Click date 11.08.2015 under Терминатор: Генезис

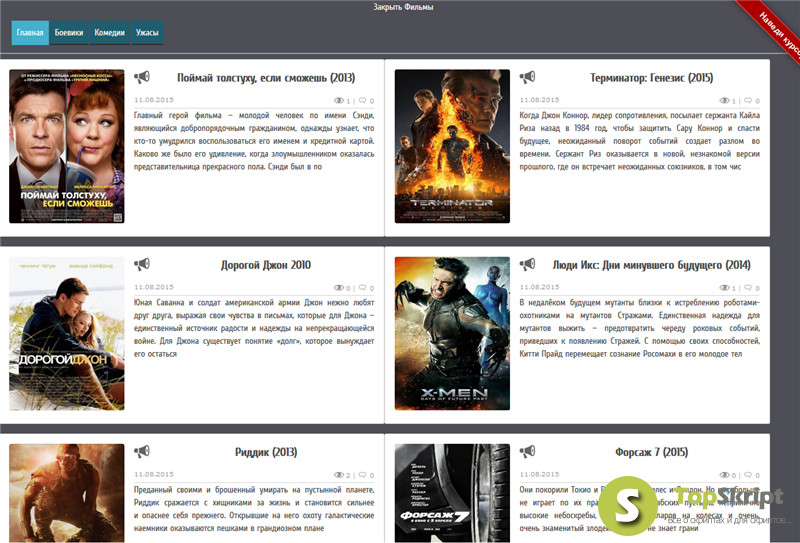[540, 100]
